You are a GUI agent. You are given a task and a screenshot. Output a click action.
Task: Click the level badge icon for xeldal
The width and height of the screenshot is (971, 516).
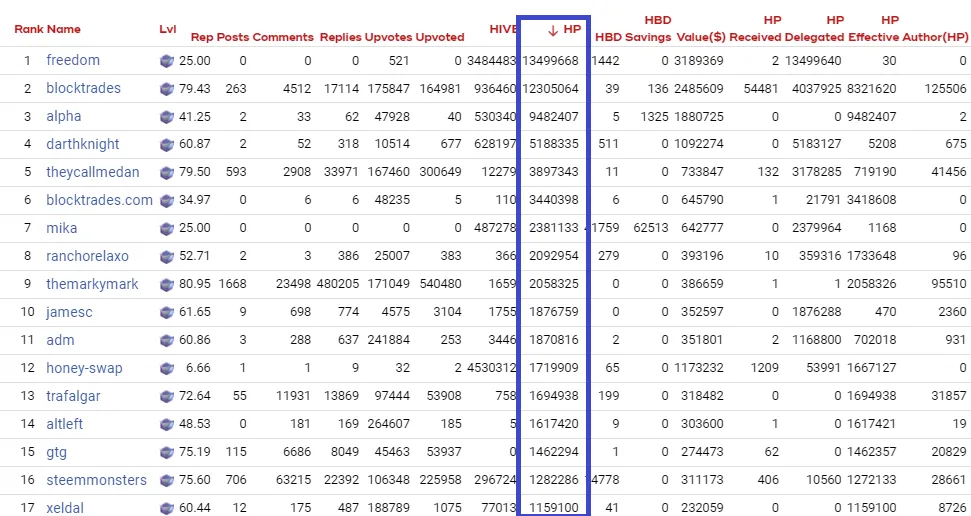167,508
